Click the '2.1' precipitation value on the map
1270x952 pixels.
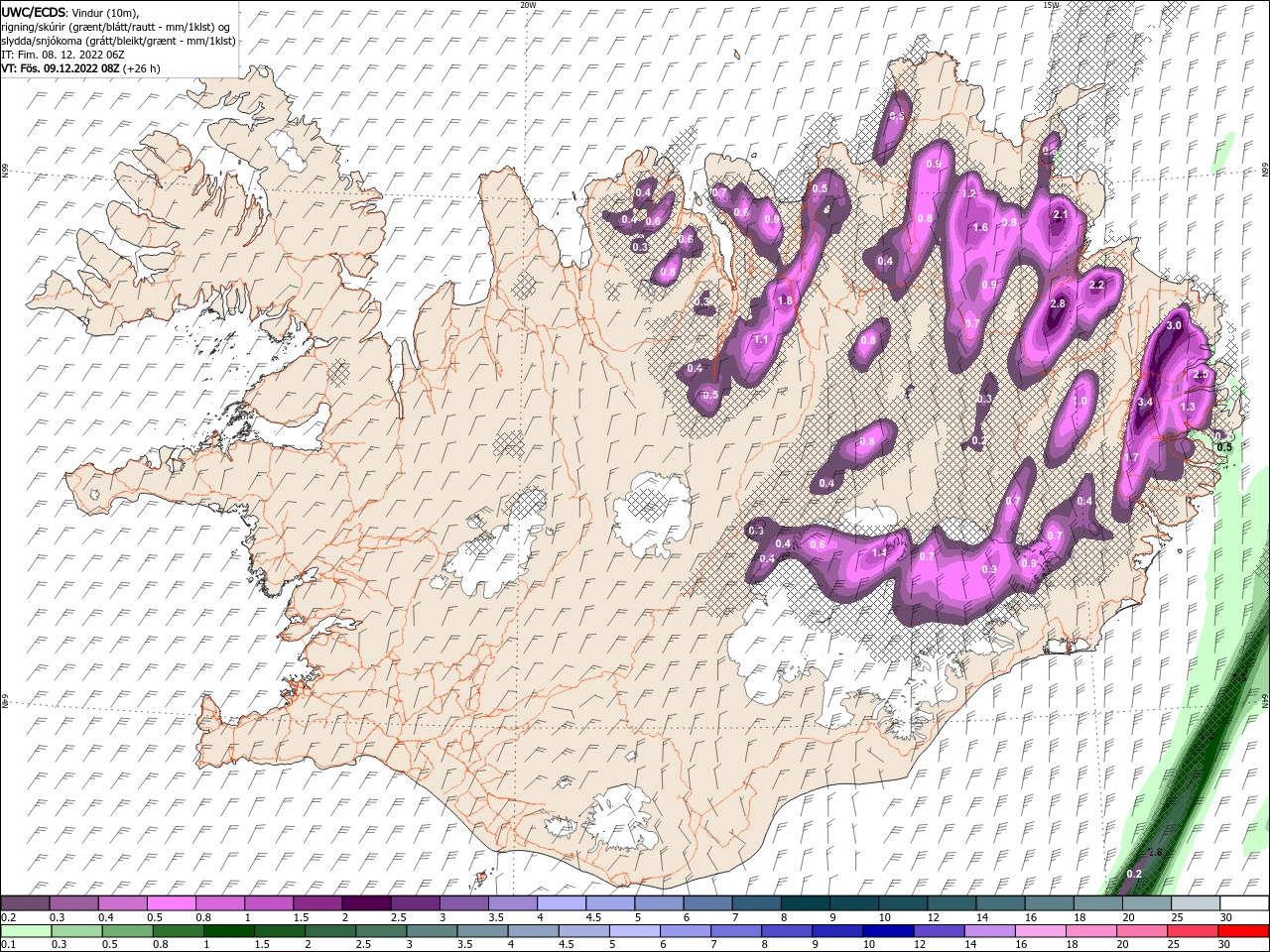[x=1060, y=214]
